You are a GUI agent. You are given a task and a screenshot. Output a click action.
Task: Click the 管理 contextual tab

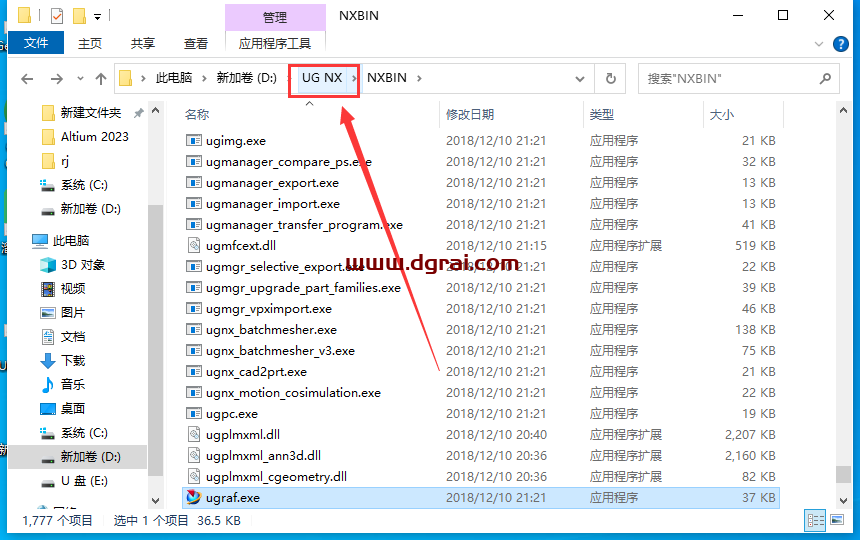click(x=275, y=17)
